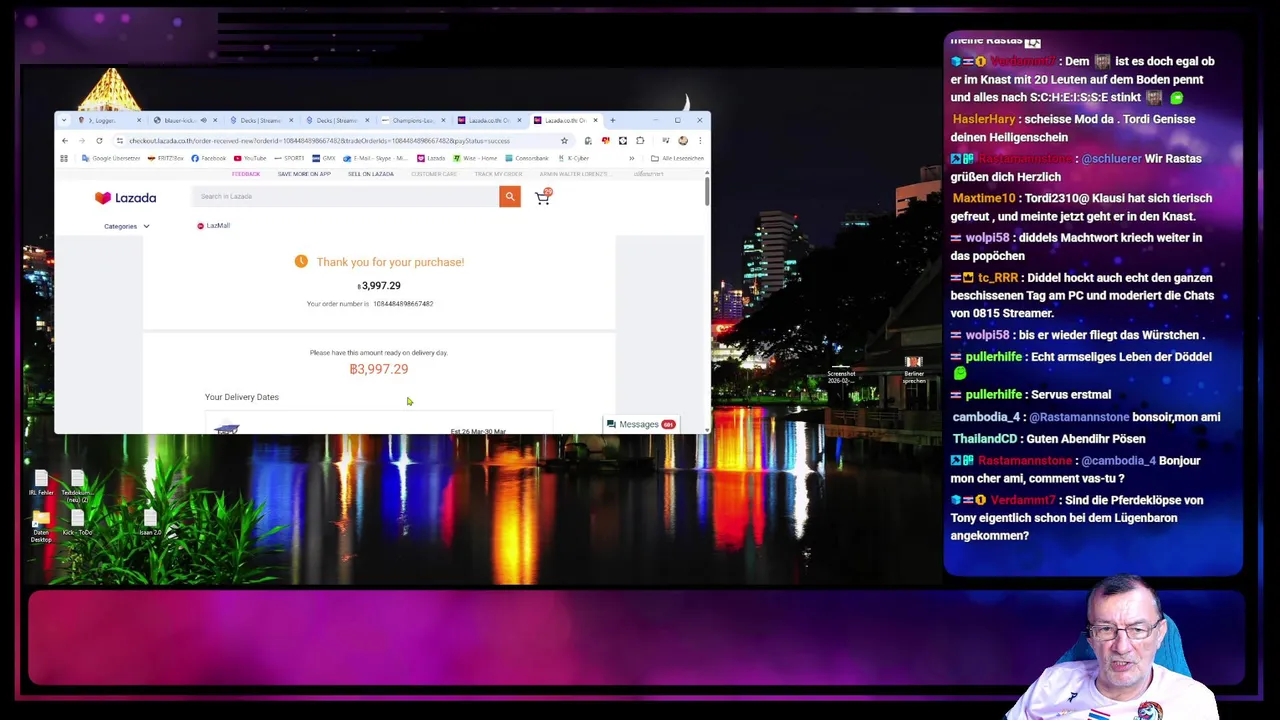Click the orange search magnifier button

click(510, 196)
